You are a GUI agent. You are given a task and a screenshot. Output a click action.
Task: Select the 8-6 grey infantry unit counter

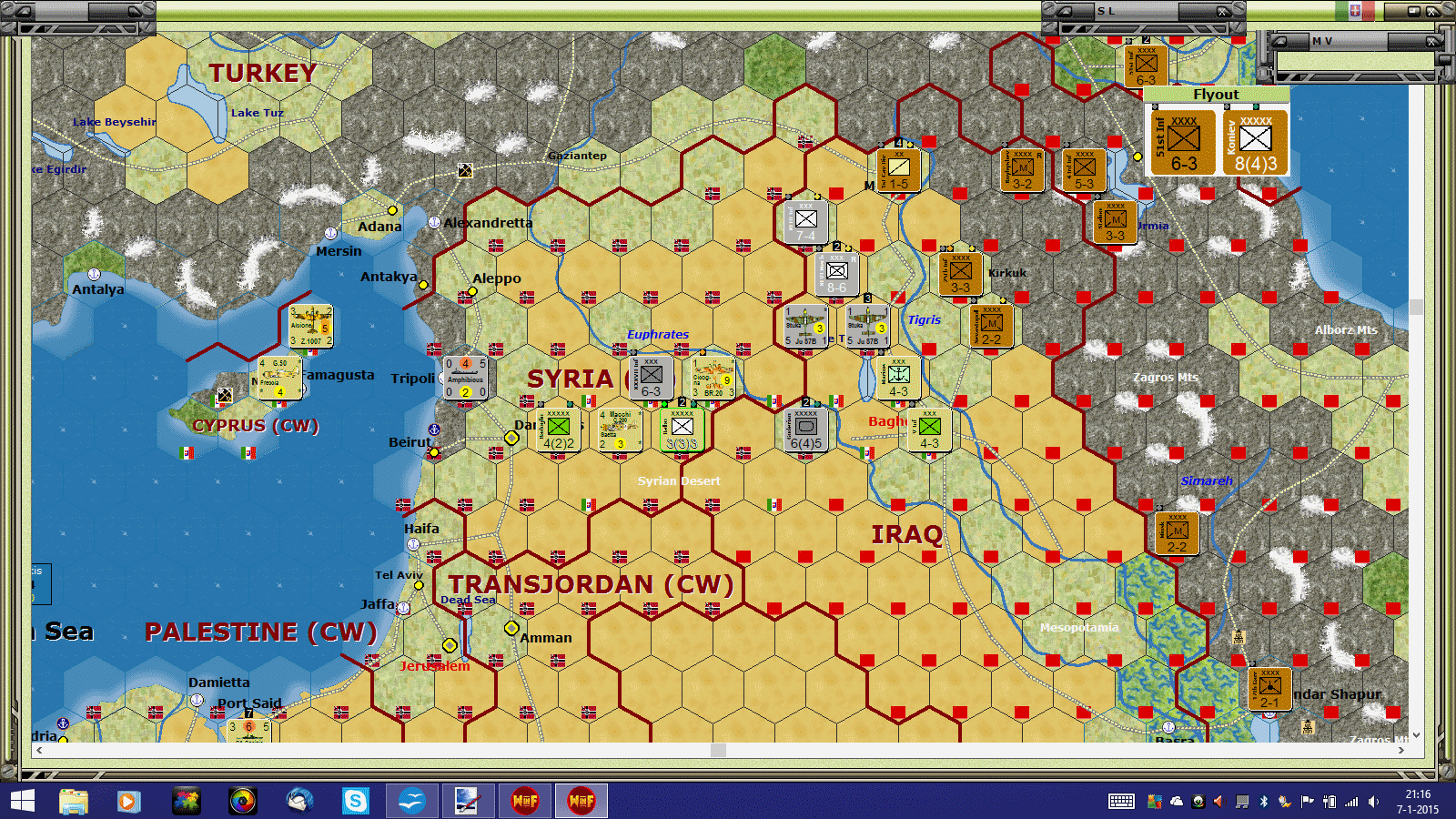point(837,274)
